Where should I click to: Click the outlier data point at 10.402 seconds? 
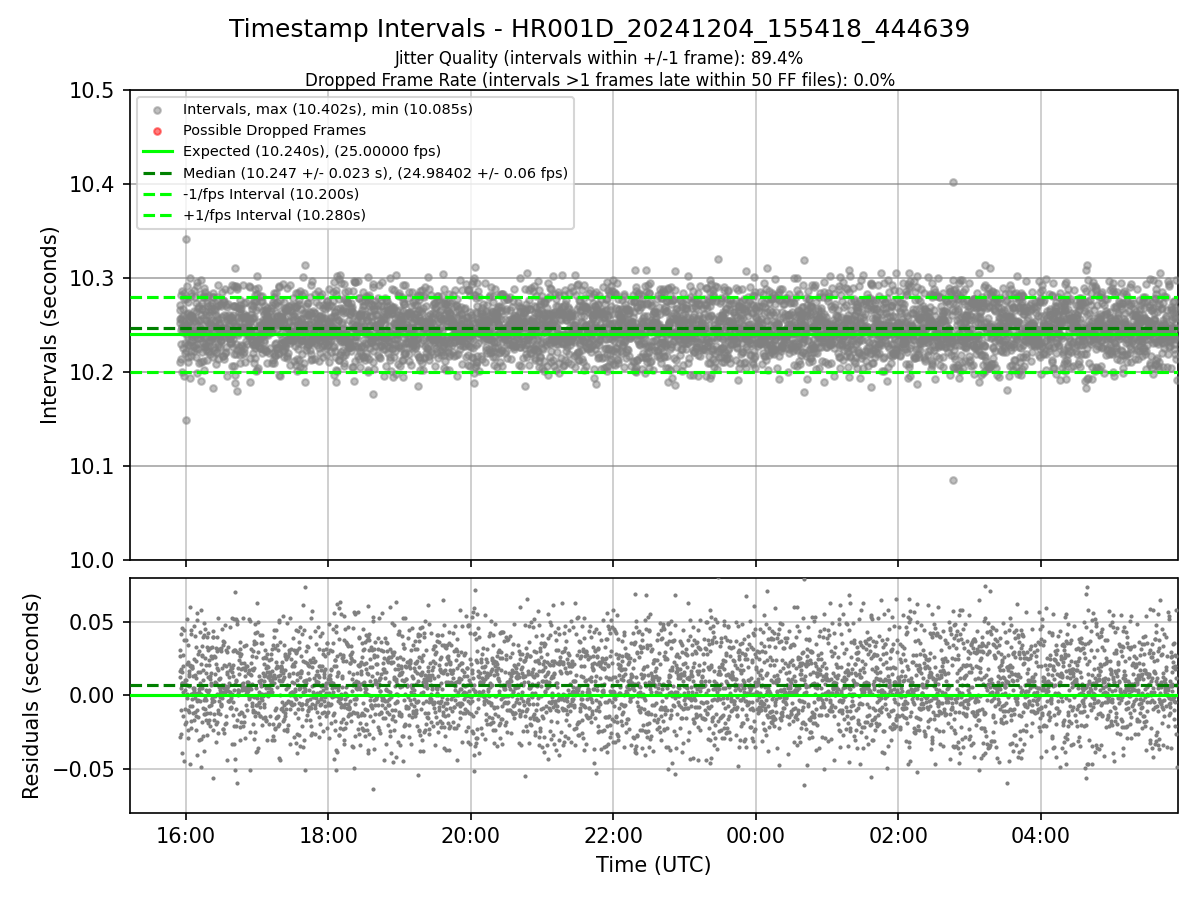953,182
